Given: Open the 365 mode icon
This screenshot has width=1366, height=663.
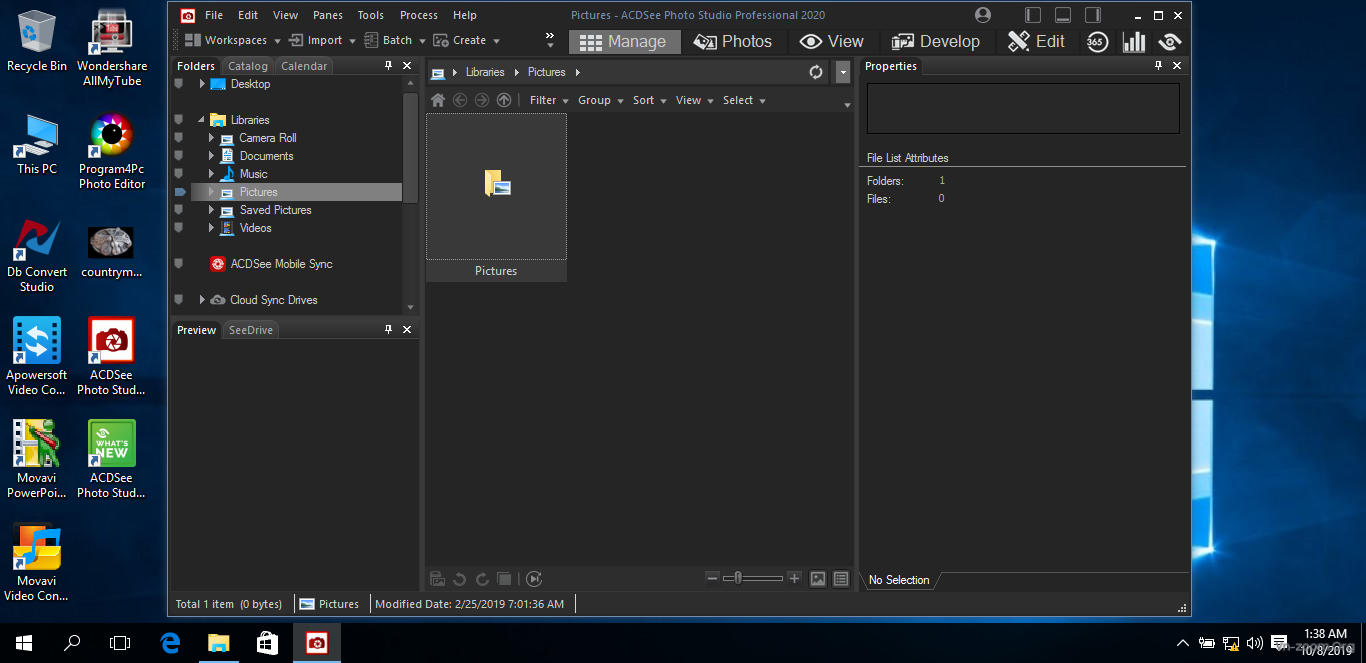Looking at the screenshot, I should [1097, 41].
